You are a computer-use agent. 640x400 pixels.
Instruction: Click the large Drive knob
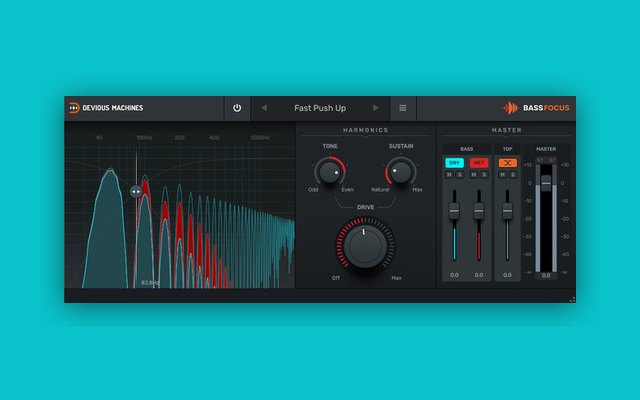point(365,246)
